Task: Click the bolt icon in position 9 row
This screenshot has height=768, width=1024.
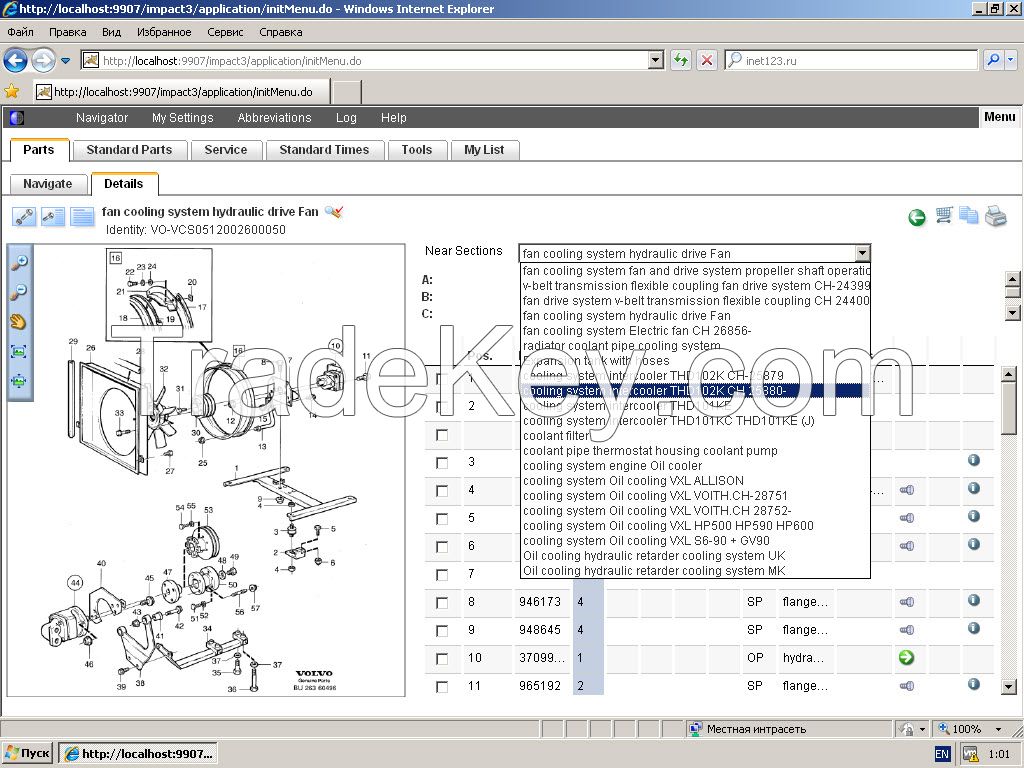Action: [x=906, y=630]
